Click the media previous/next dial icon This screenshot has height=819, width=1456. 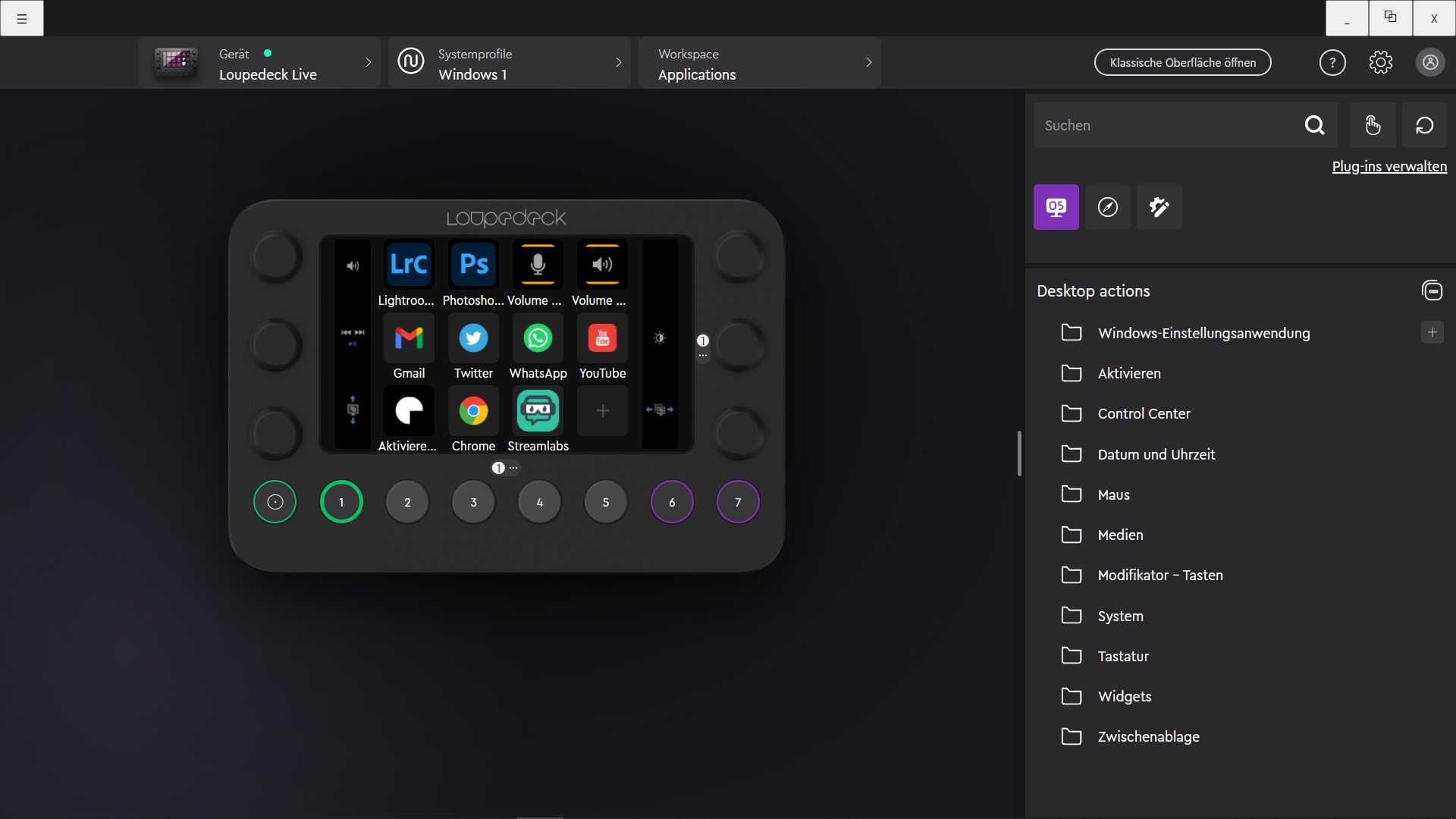[x=353, y=337]
